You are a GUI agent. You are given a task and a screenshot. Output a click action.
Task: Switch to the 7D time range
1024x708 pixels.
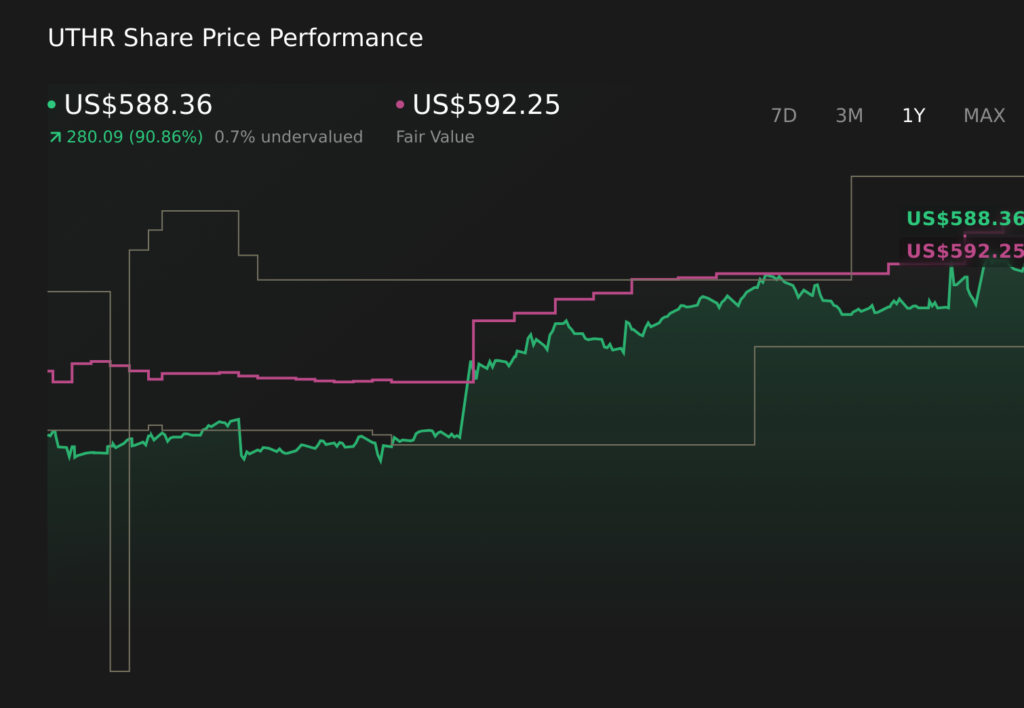click(x=783, y=116)
